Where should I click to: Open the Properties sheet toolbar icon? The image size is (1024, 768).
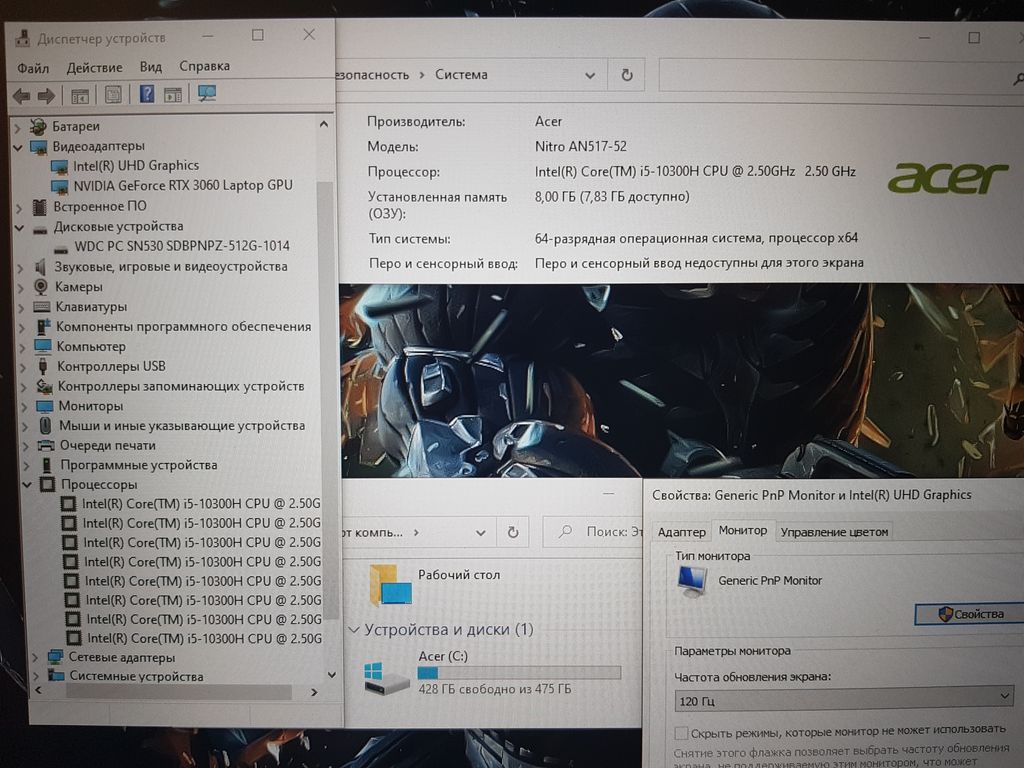click(x=113, y=95)
